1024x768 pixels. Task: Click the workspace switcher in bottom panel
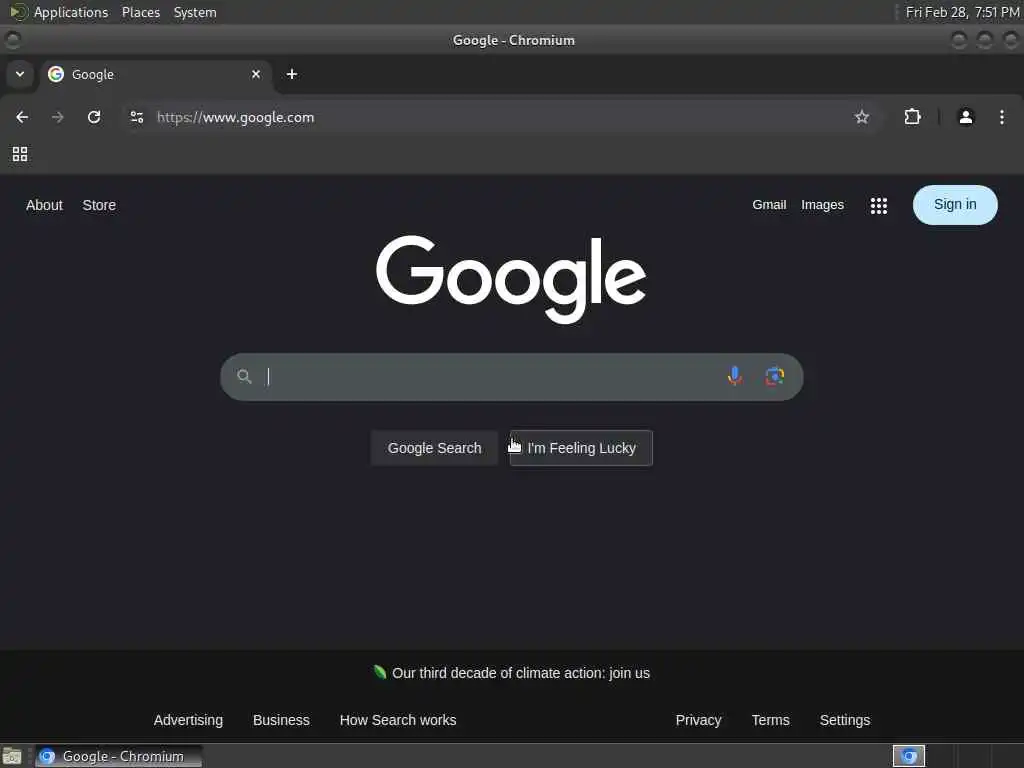909,756
